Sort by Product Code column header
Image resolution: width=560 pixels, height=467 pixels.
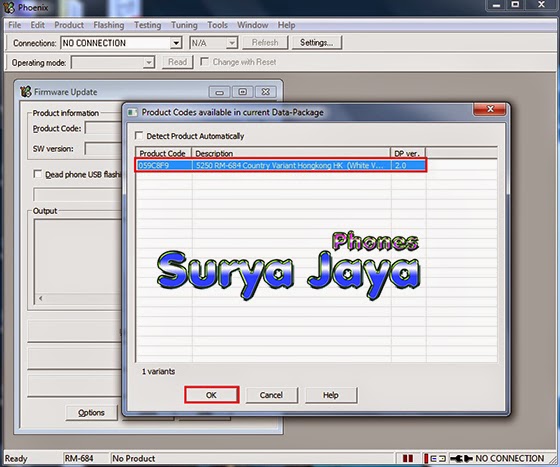(163, 153)
